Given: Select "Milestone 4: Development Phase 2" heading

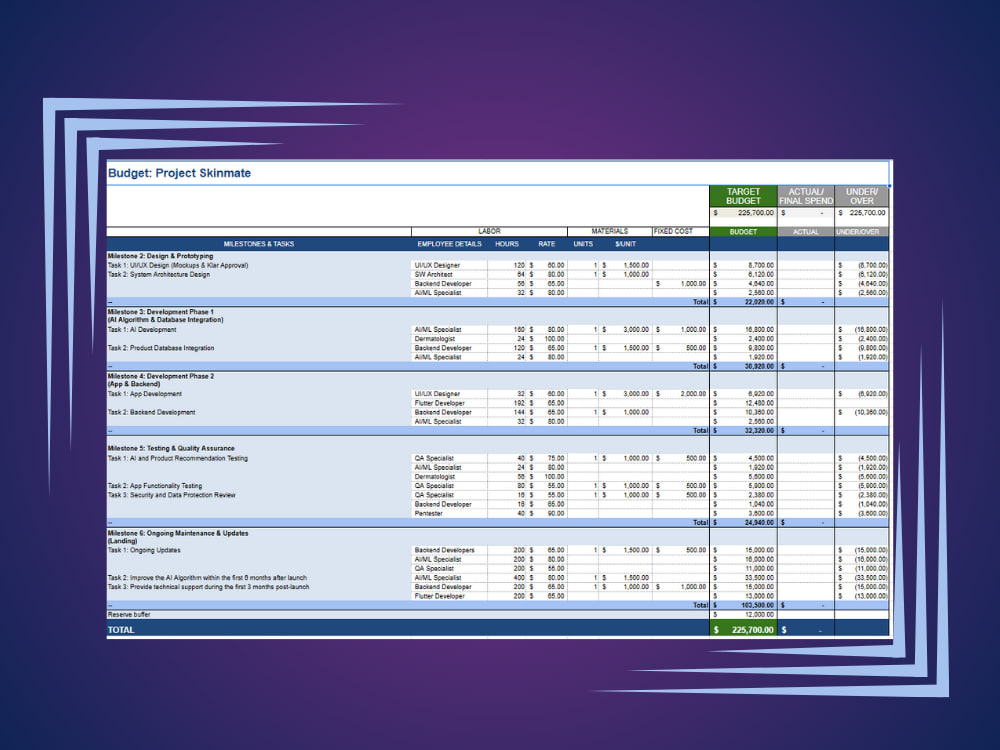Looking at the screenshot, I should tap(161, 376).
